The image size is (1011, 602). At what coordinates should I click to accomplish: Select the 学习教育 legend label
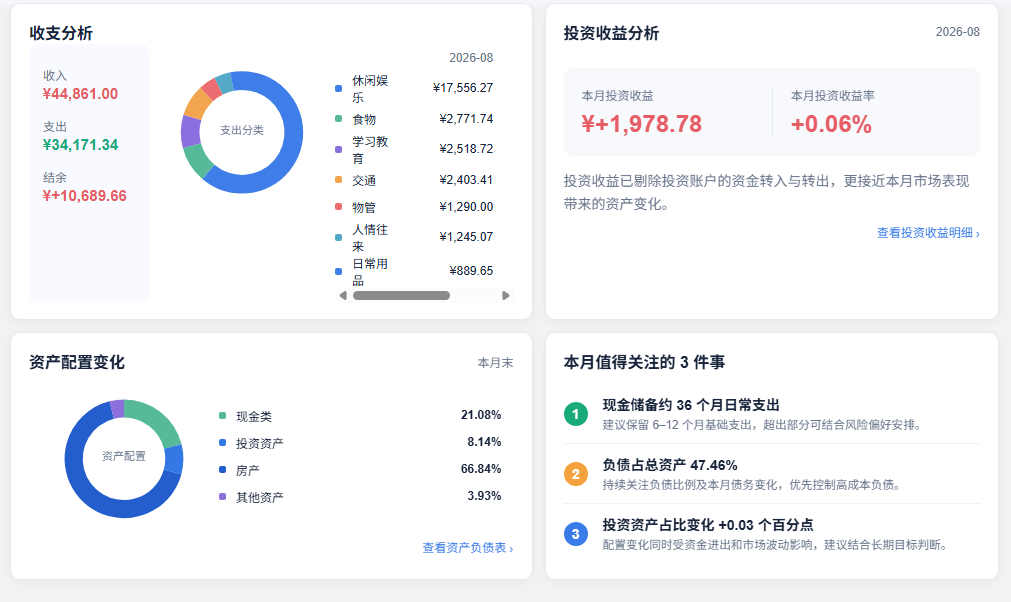point(370,150)
